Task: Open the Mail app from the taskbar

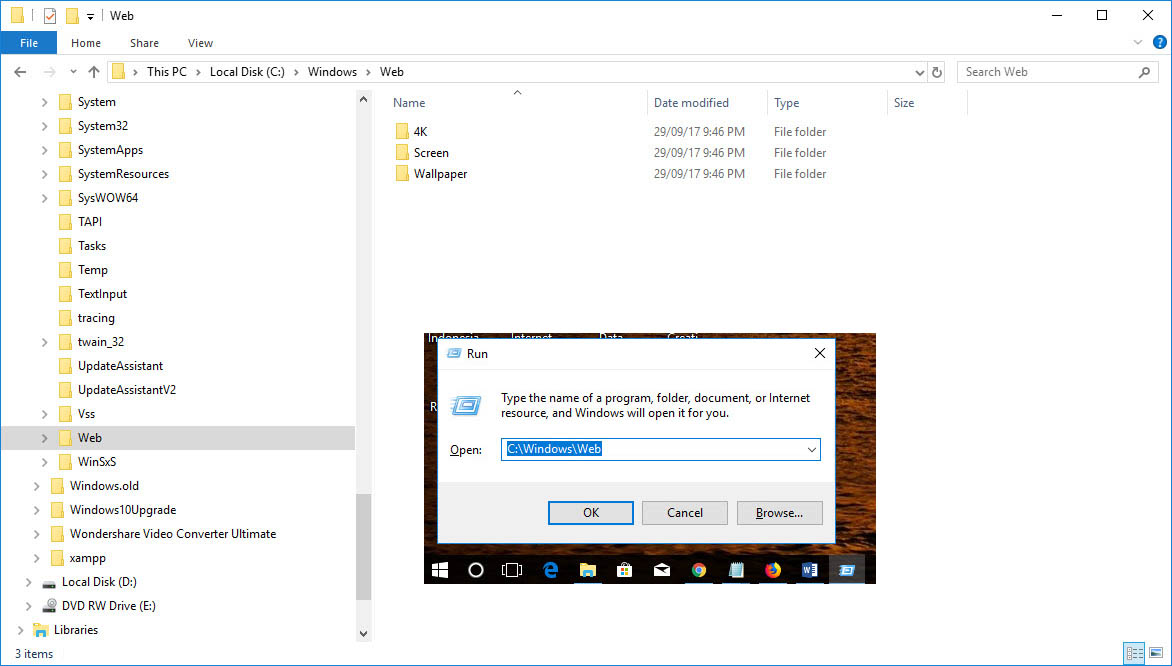Action: 661,569
